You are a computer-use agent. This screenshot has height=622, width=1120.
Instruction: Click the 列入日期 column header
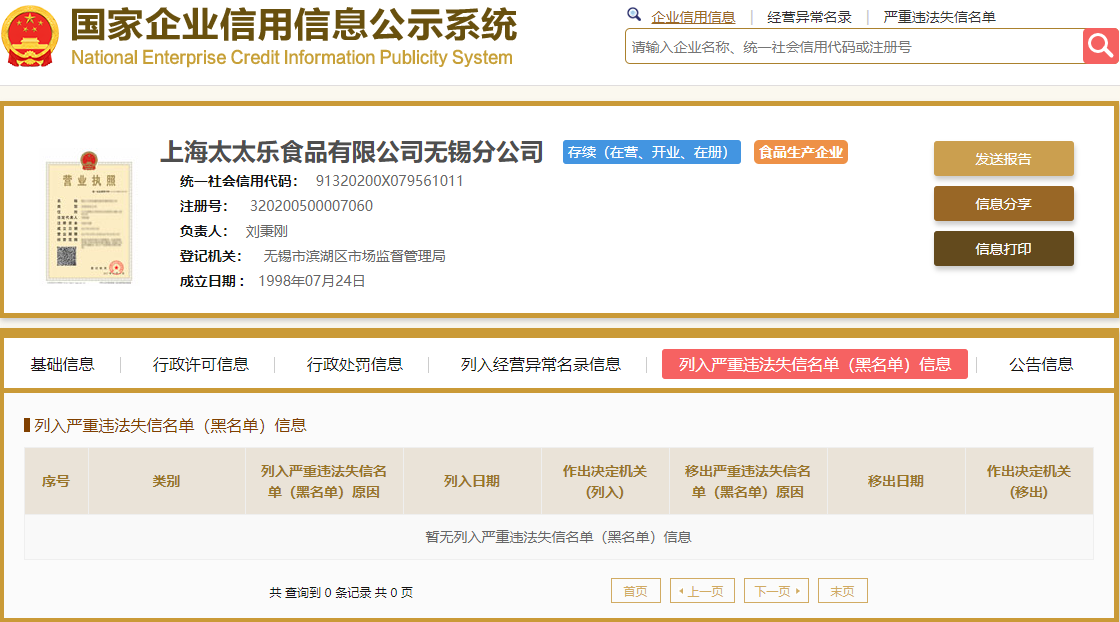pos(472,481)
